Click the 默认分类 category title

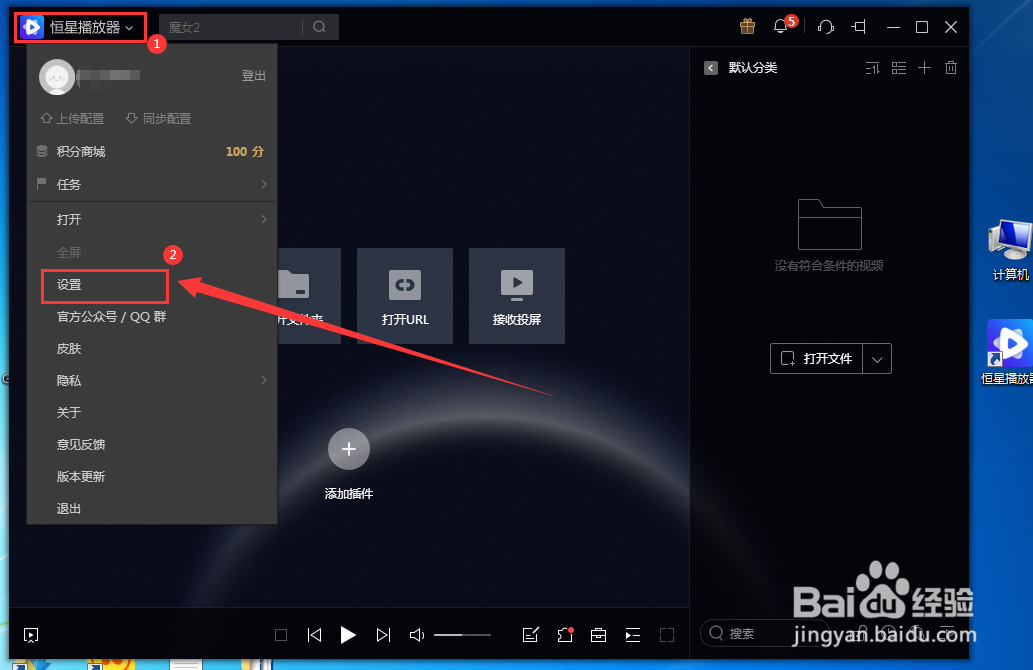(x=753, y=68)
